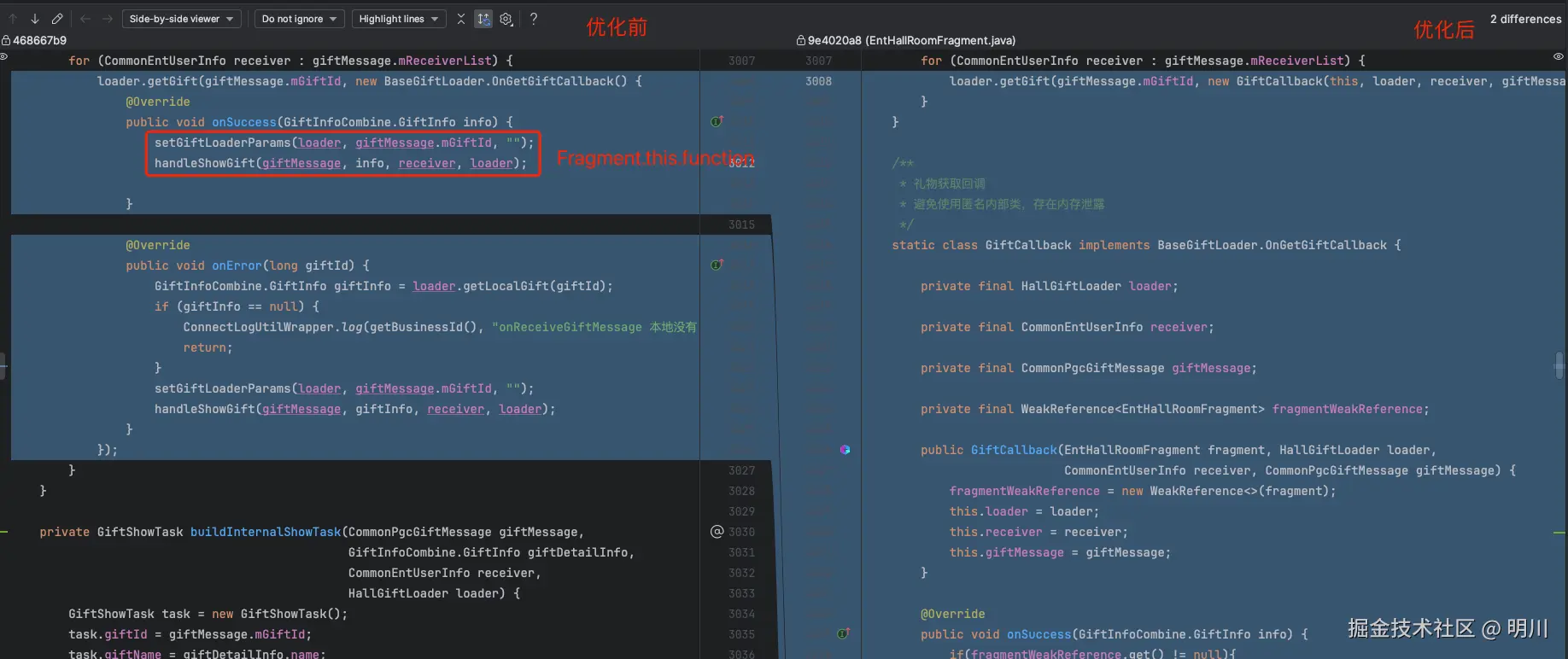Open the Highlight lines dropdown

pos(399,19)
